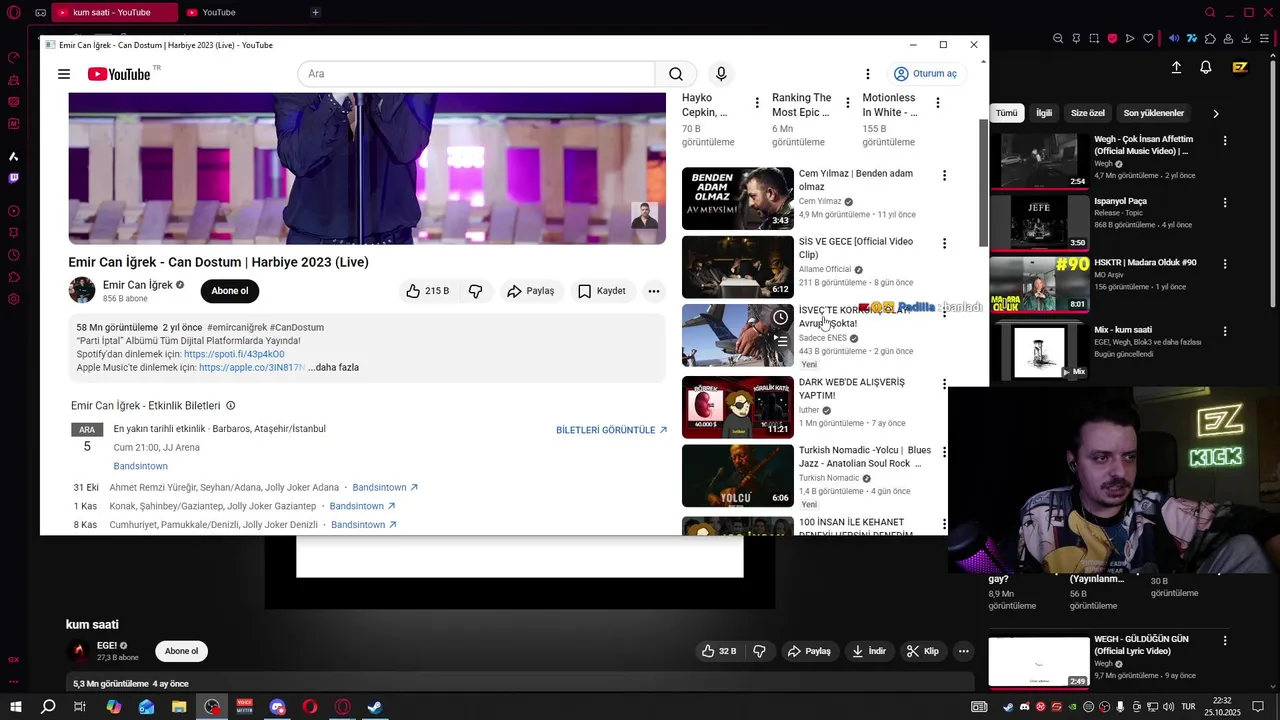Start voice search with microphone icon

[x=721, y=74]
